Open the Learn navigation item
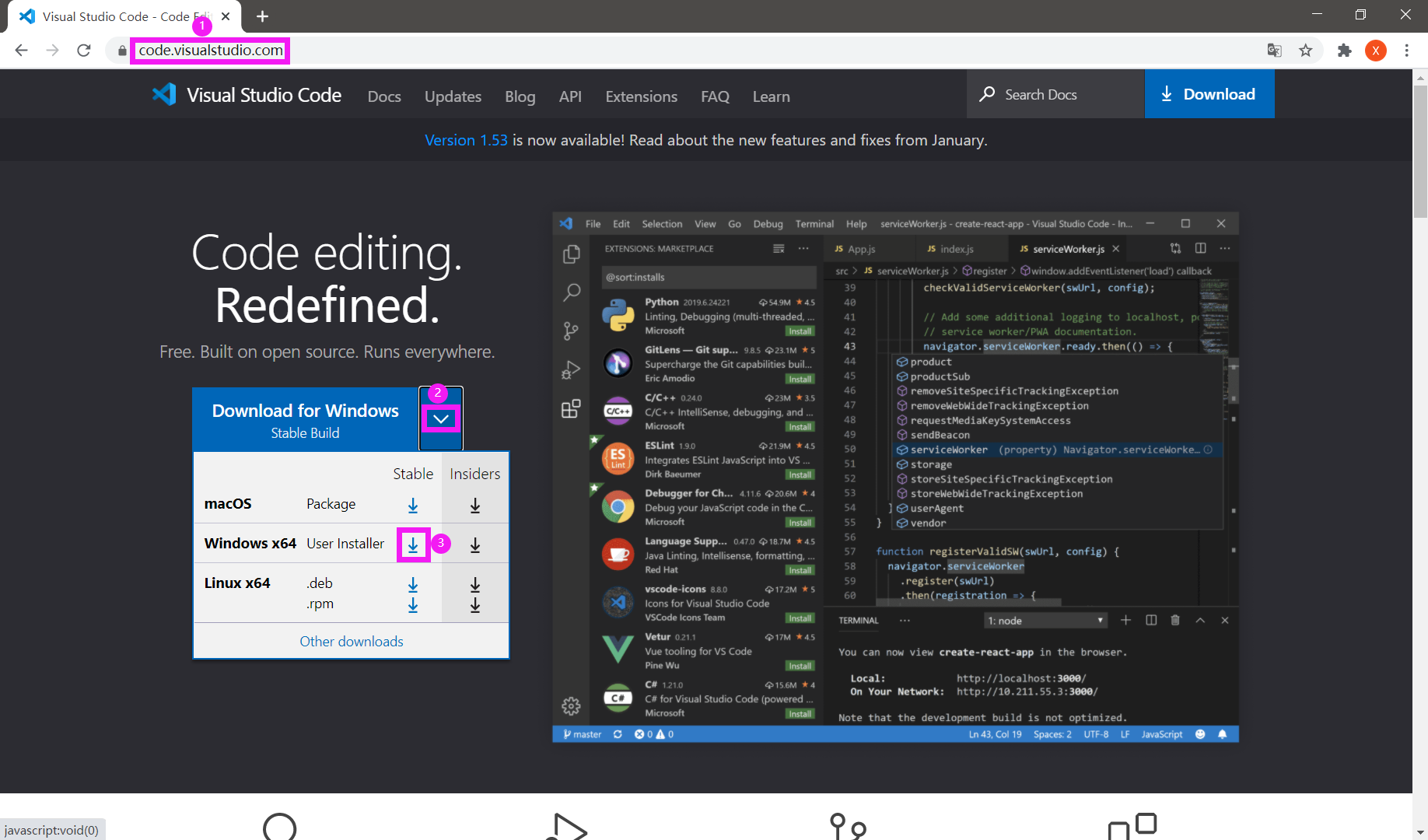The image size is (1428, 840). (x=772, y=96)
